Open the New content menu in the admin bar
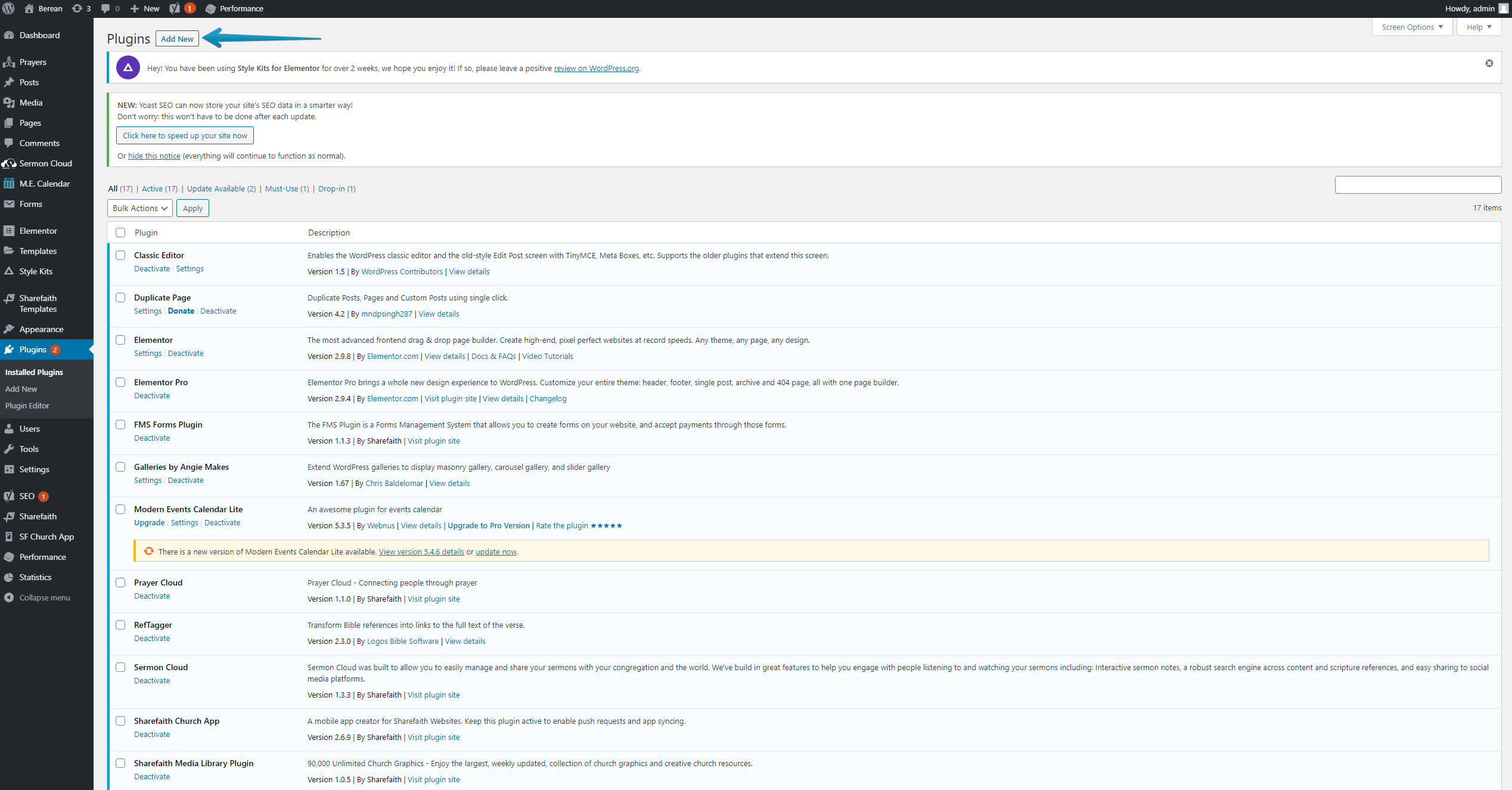 coord(145,8)
